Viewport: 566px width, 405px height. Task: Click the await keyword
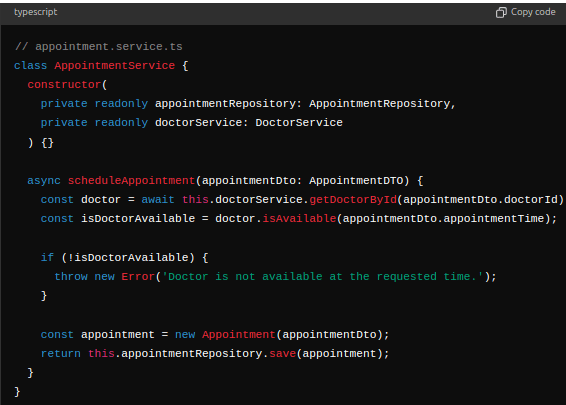click(x=158, y=200)
